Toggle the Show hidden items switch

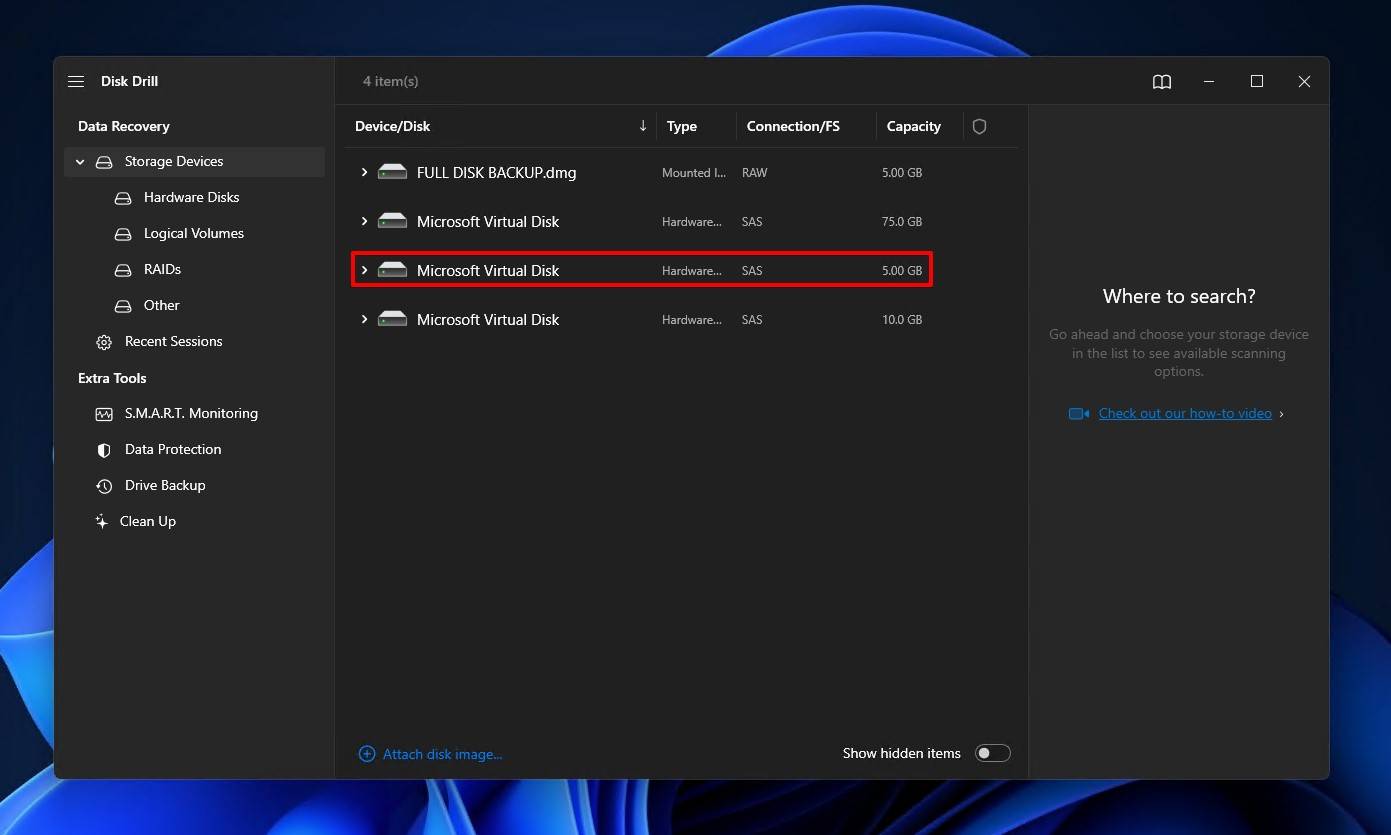993,753
